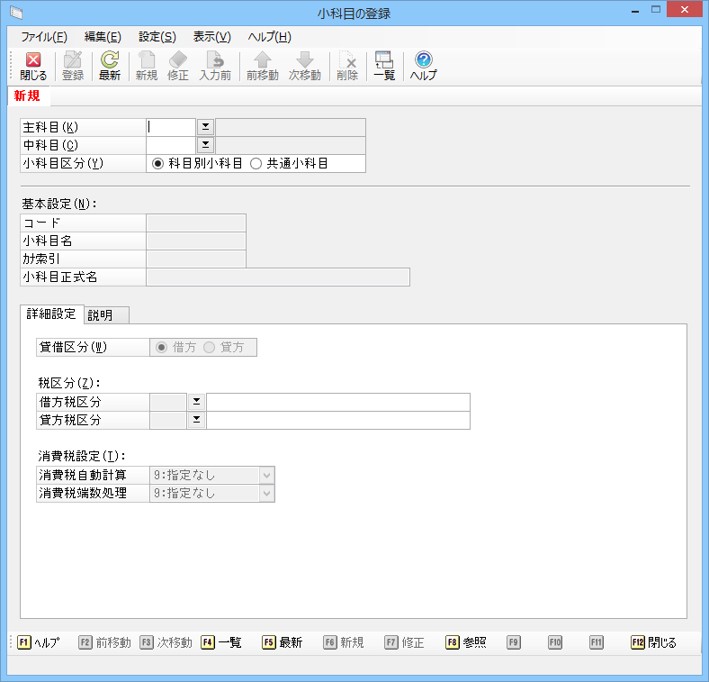Select the 共通小科目 radio button
This screenshot has height=682, width=709.
(256, 163)
